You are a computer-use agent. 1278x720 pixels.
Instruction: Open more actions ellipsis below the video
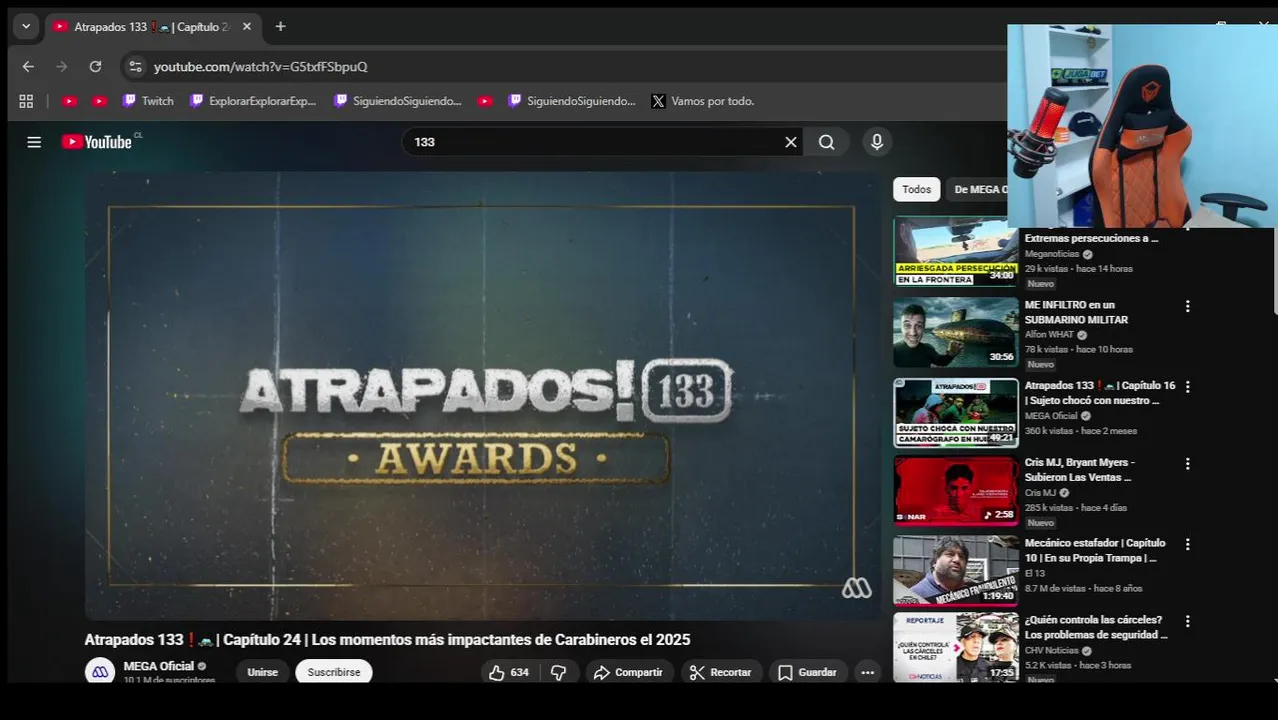coord(868,672)
